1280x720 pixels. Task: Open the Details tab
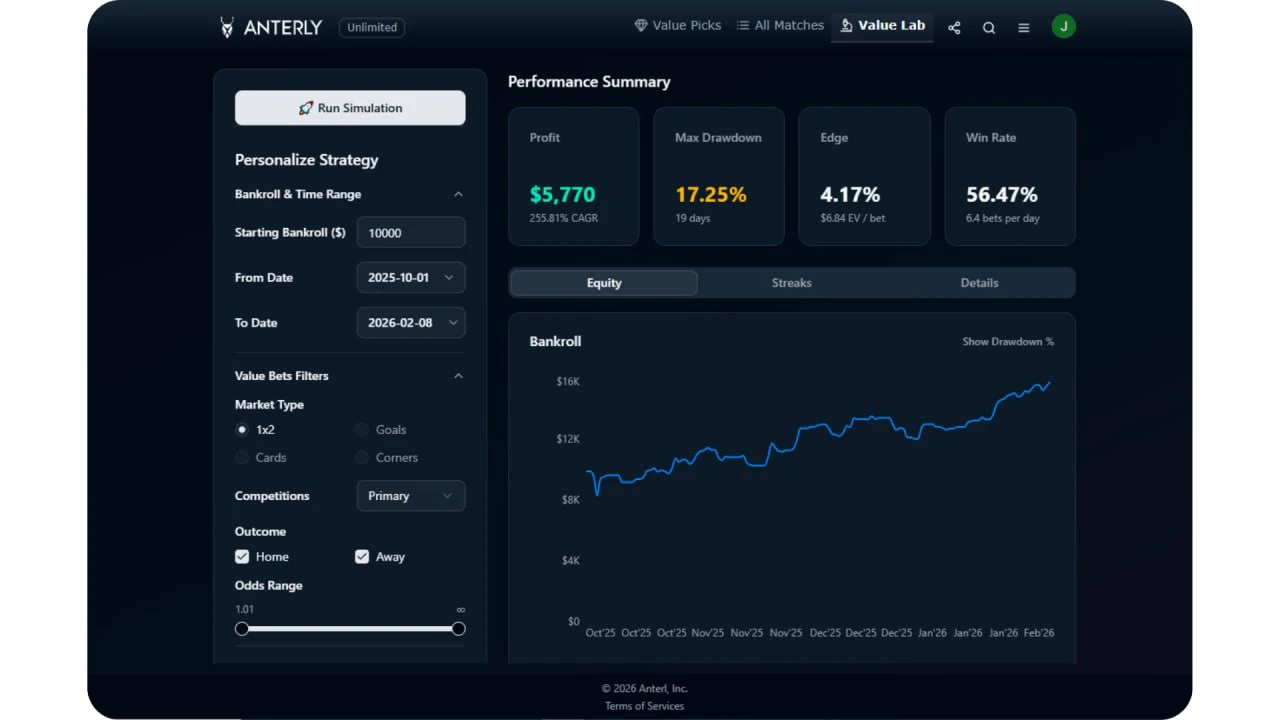[x=979, y=283]
